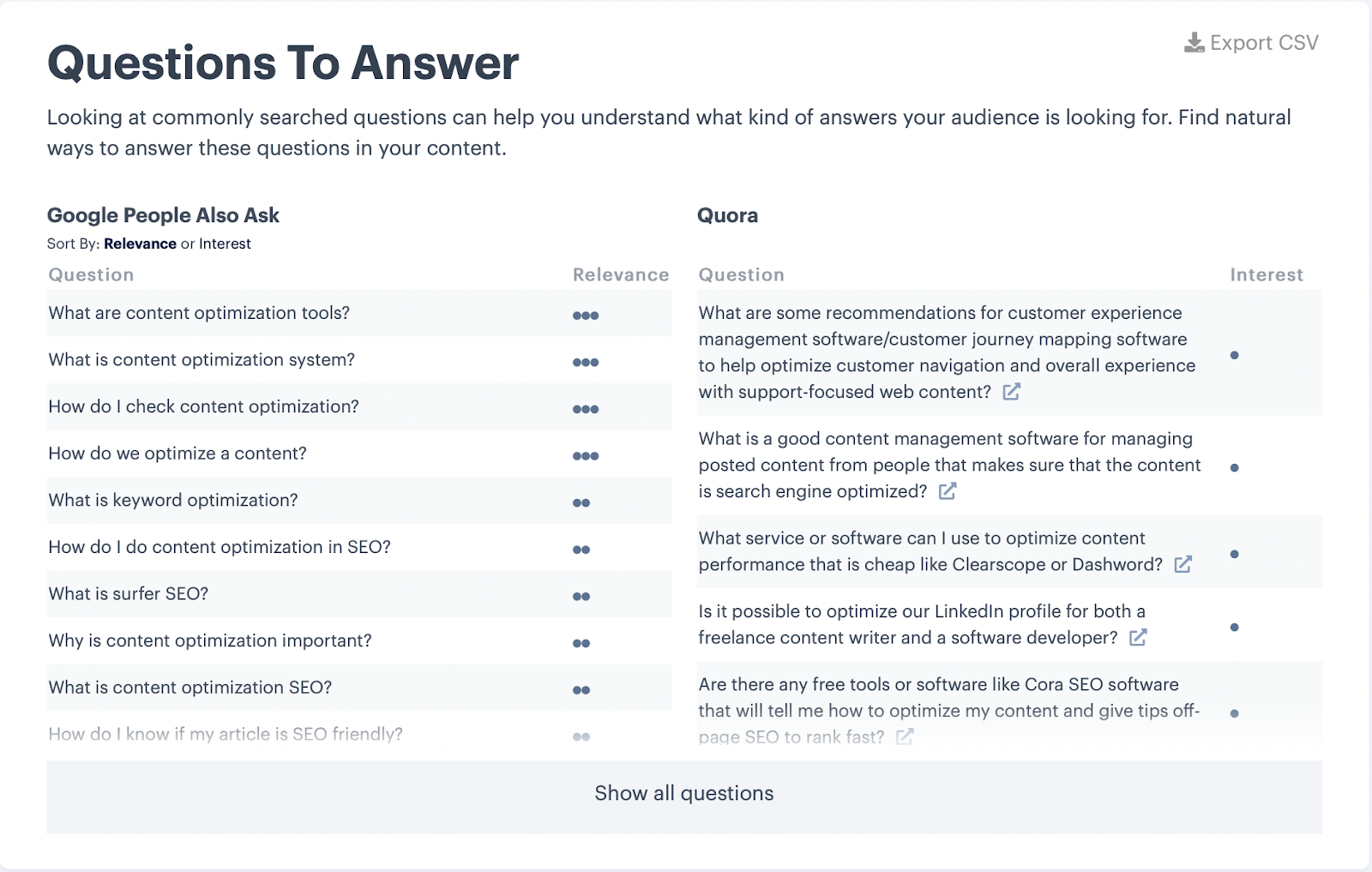Click 'Why is content optimization important?' row
Viewport: 1372px width, 872px height.
point(359,640)
